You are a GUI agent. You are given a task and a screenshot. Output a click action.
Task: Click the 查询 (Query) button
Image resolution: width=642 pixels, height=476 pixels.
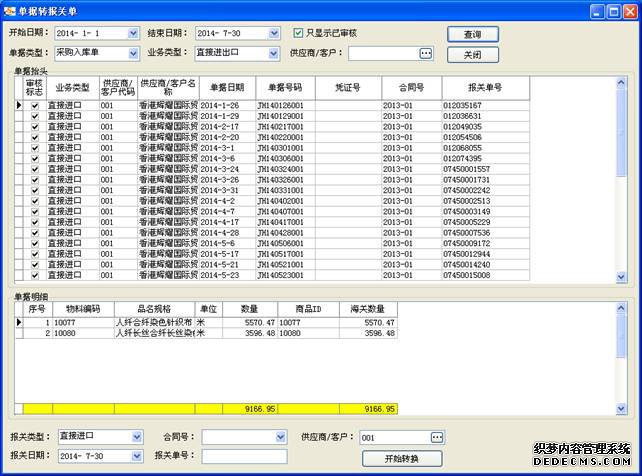tap(472, 34)
